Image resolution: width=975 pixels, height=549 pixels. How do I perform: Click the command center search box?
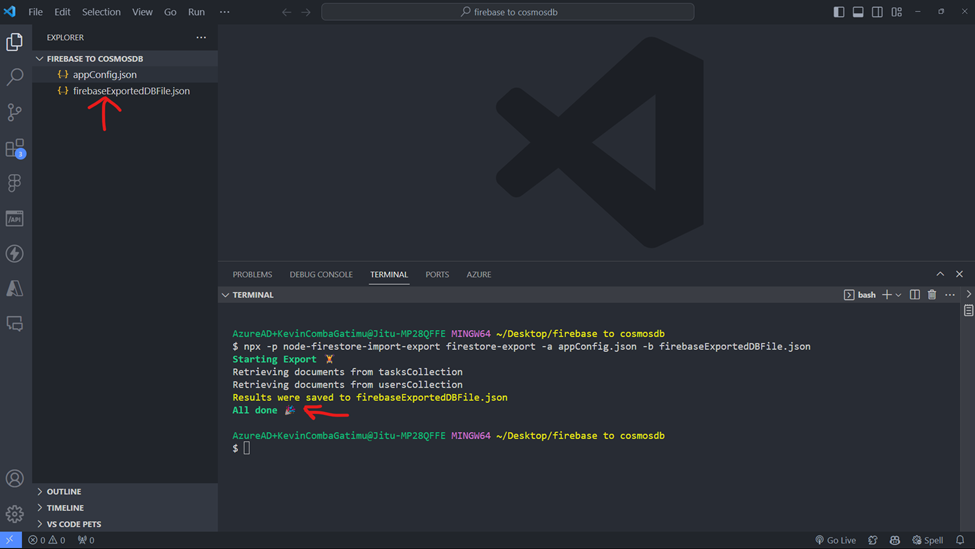click(x=508, y=12)
